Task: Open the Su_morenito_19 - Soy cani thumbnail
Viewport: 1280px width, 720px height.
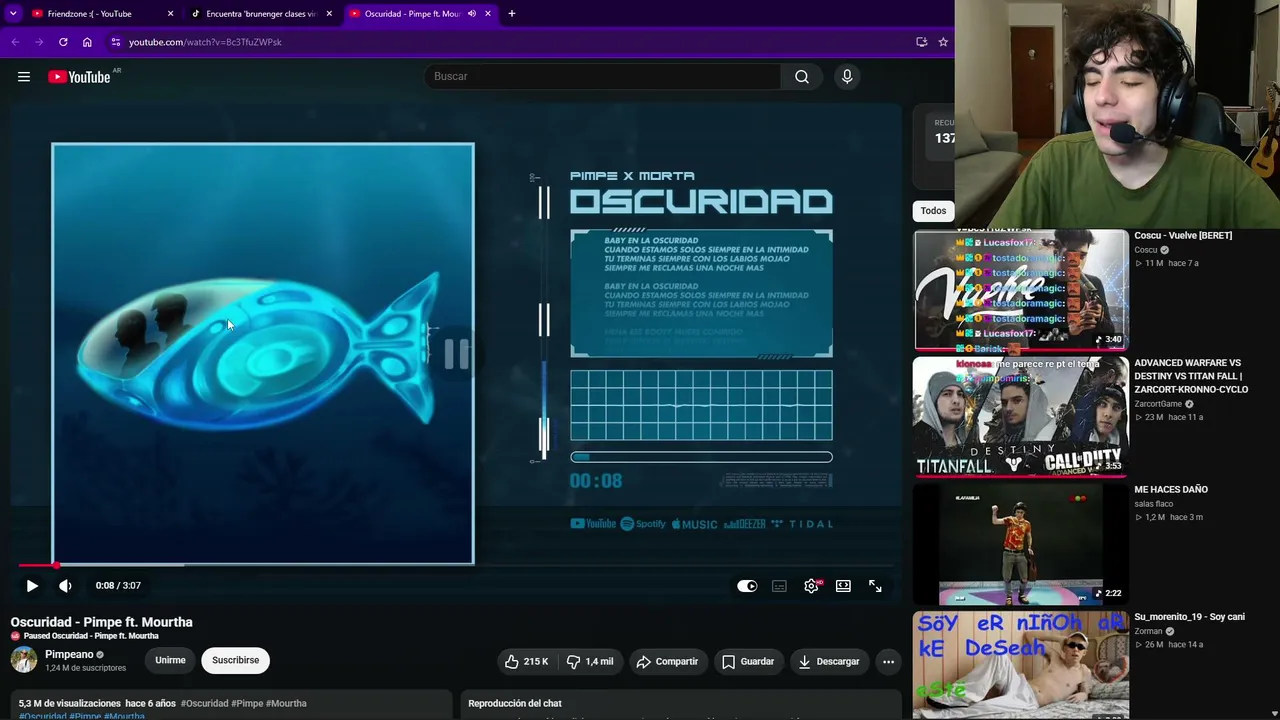Action: point(1021,665)
